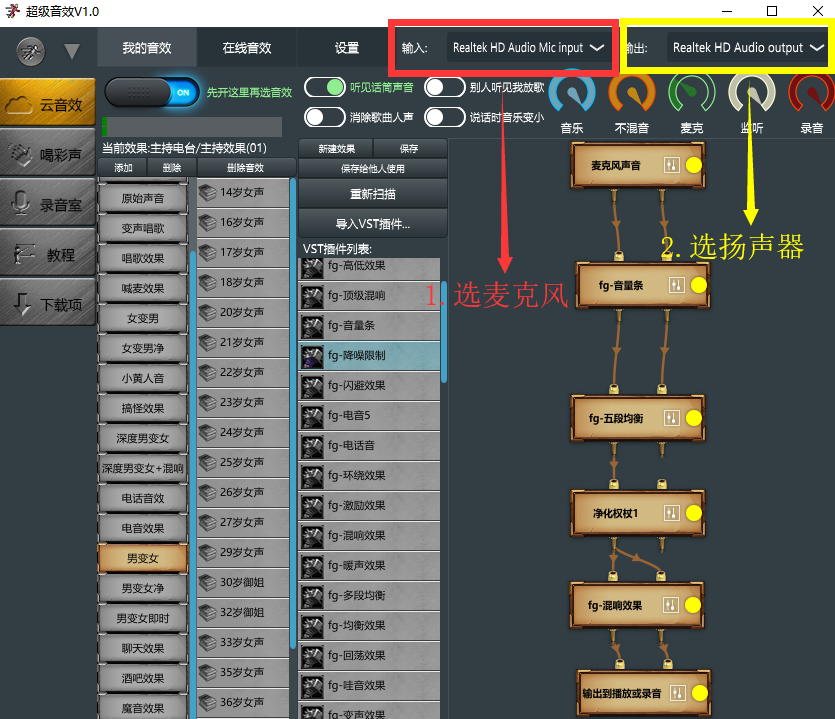Click the fg-闪避效果 plugin icon
The height and width of the screenshot is (719, 835).
312,387
